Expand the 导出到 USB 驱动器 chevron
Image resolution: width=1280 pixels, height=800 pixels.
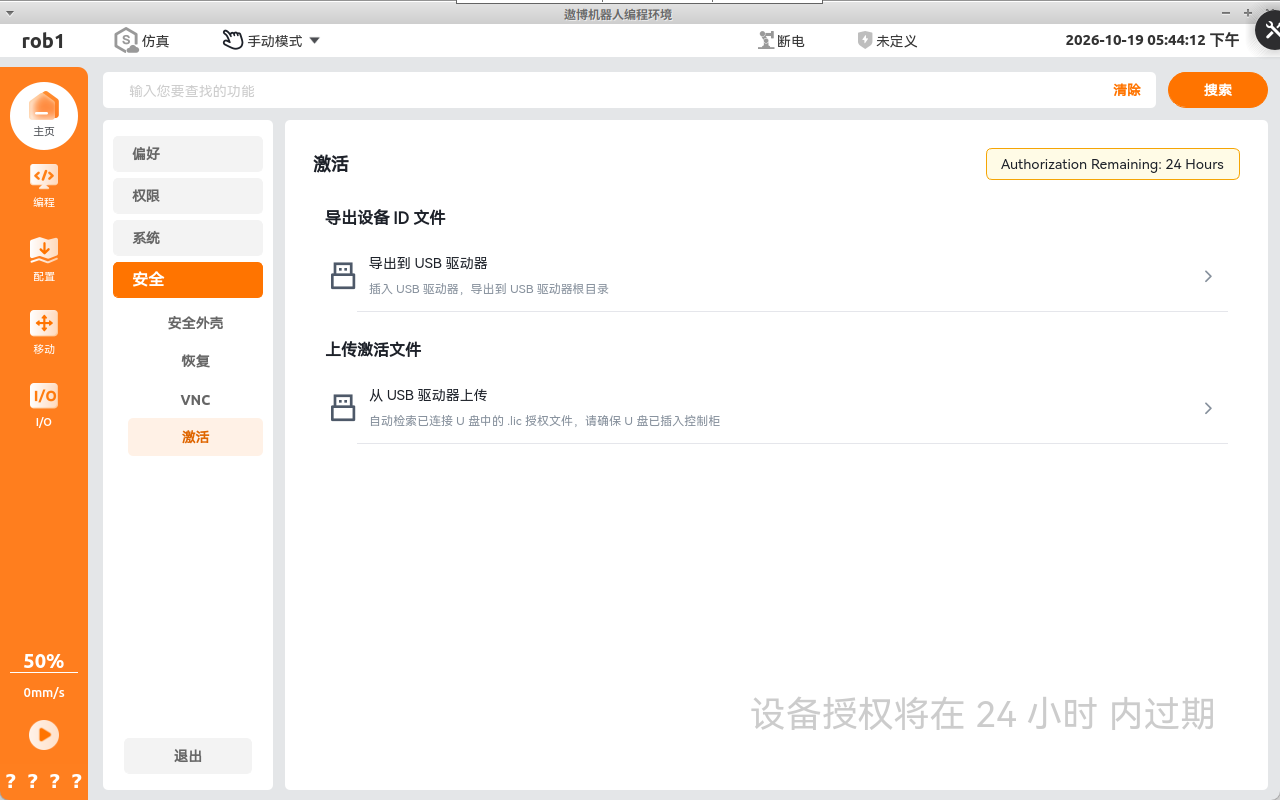(1208, 276)
